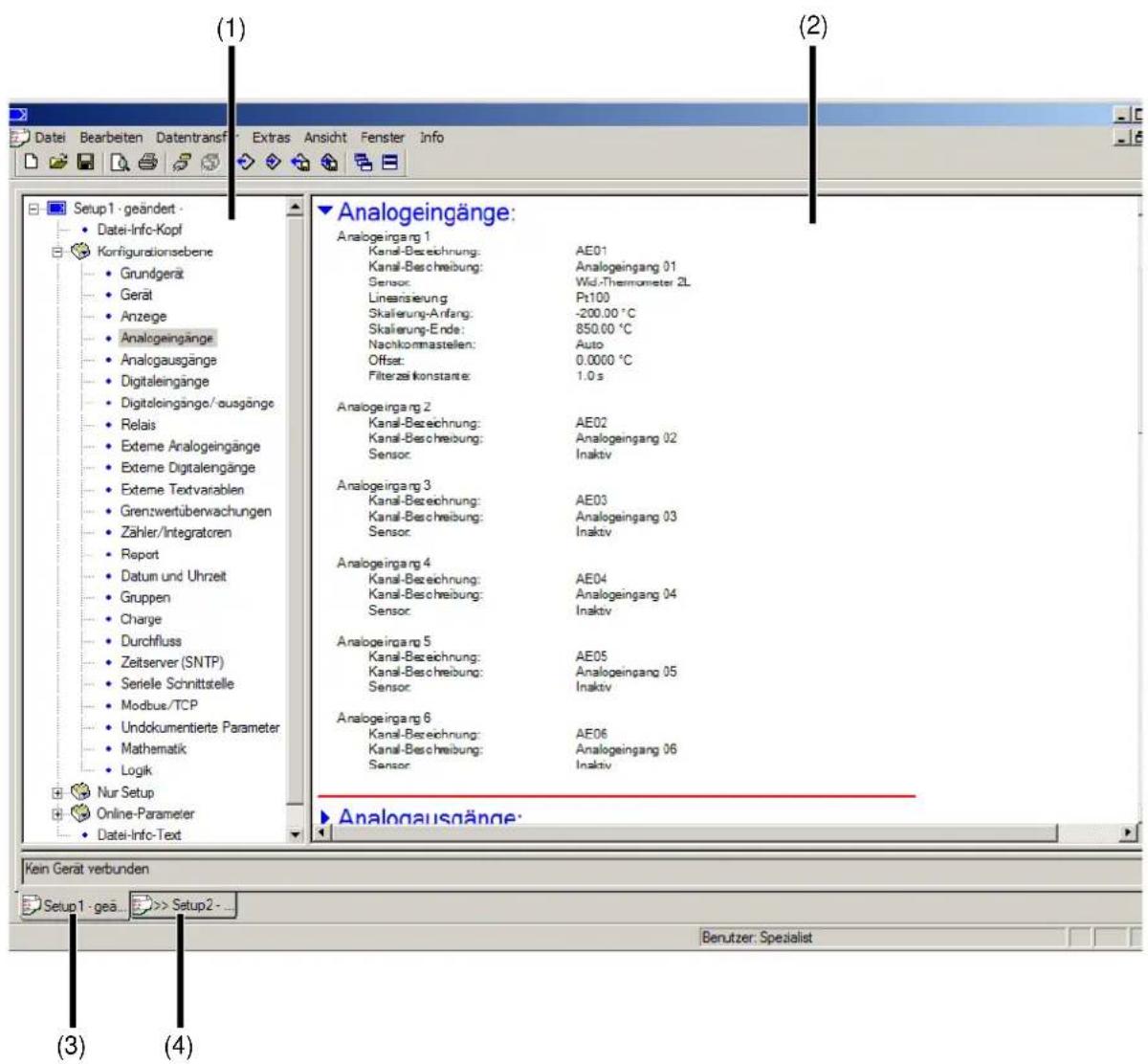Select Charge in the tree
Viewport: 1148px width, 1064px height.
tap(141, 619)
